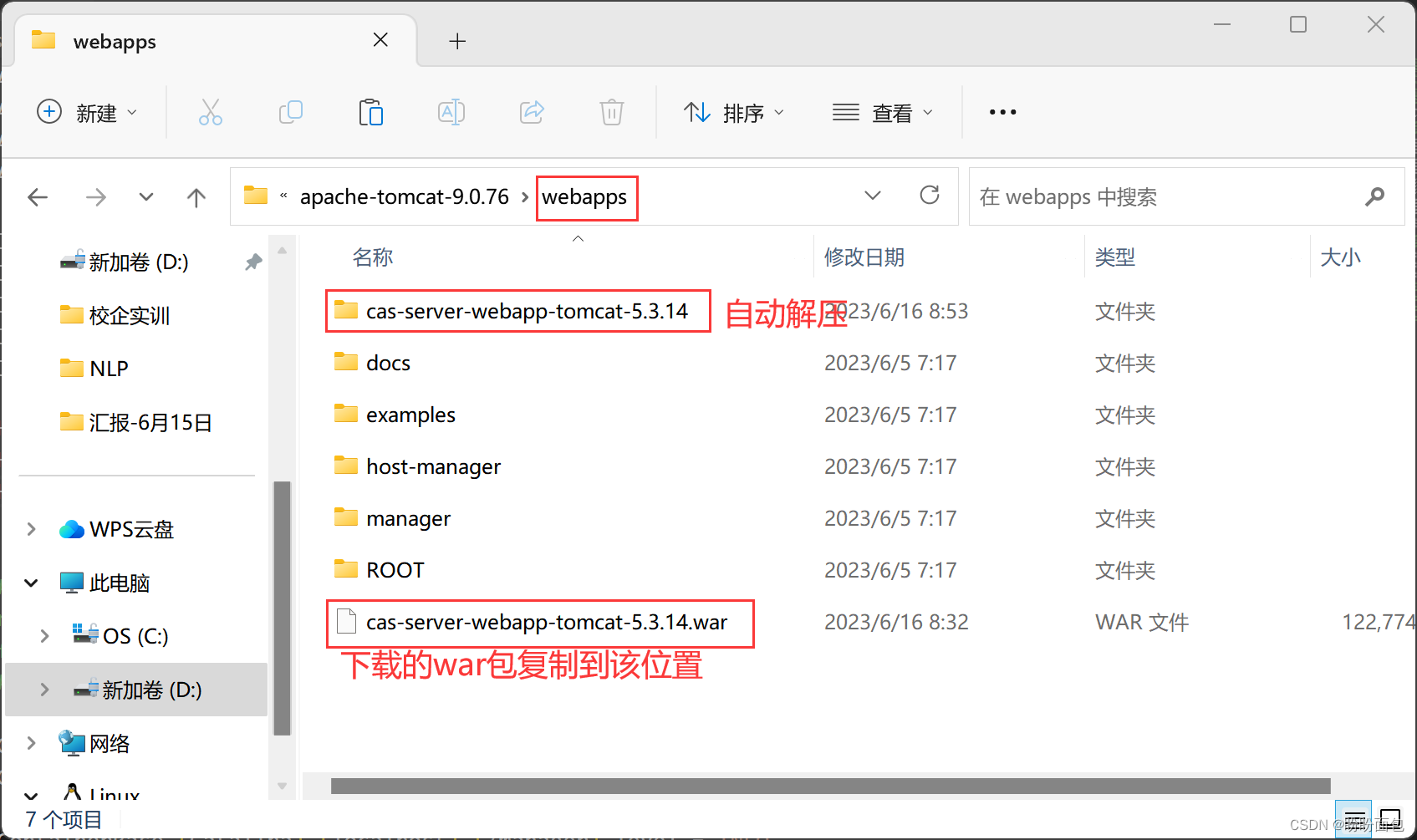Open the View (查看) dropdown
The width and height of the screenshot is (1417, 840).
click(882, 112)
